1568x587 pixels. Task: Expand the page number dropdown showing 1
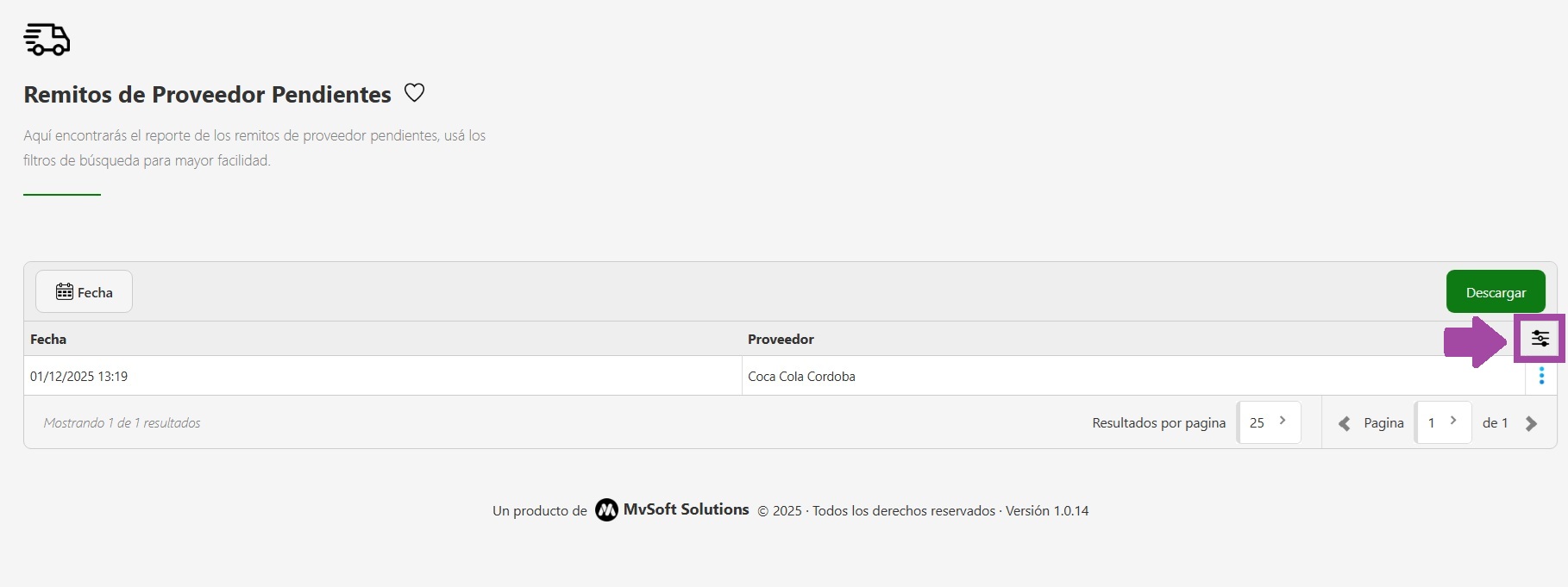pos(1442,422)
